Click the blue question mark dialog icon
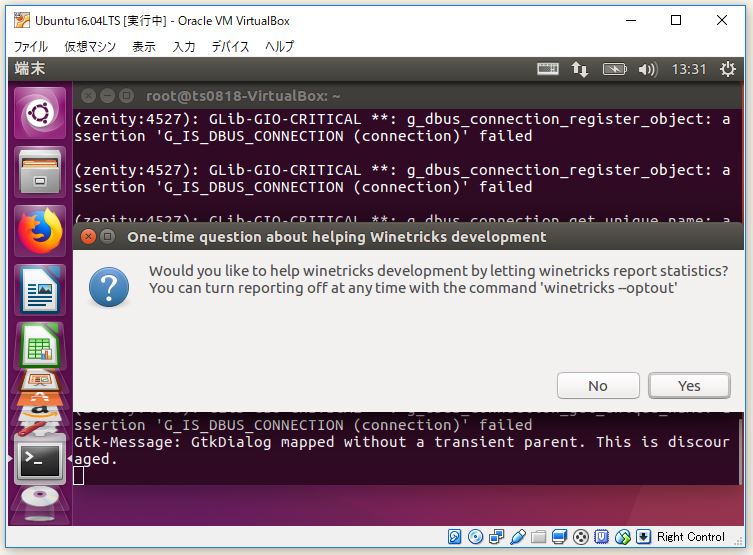 coord(109,287)
